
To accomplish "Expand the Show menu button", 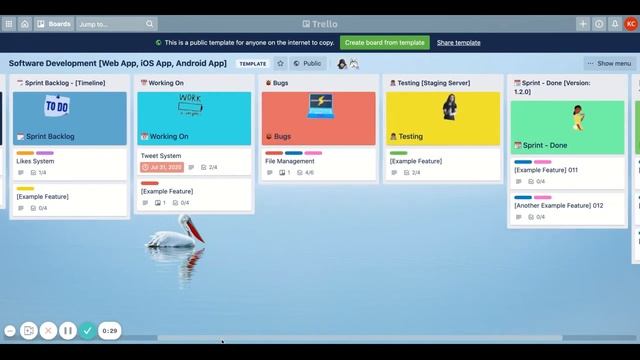I will point(610,64).
